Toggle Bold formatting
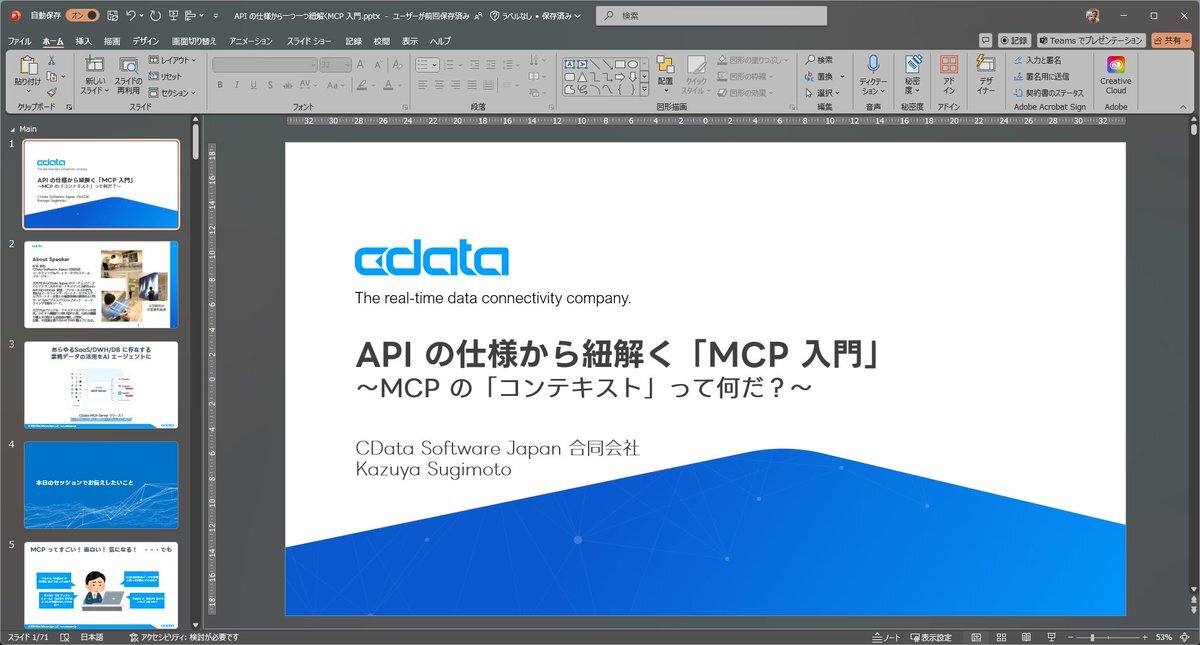The height and width of the screenshot is (645, 1200). [x=219, y=85]
